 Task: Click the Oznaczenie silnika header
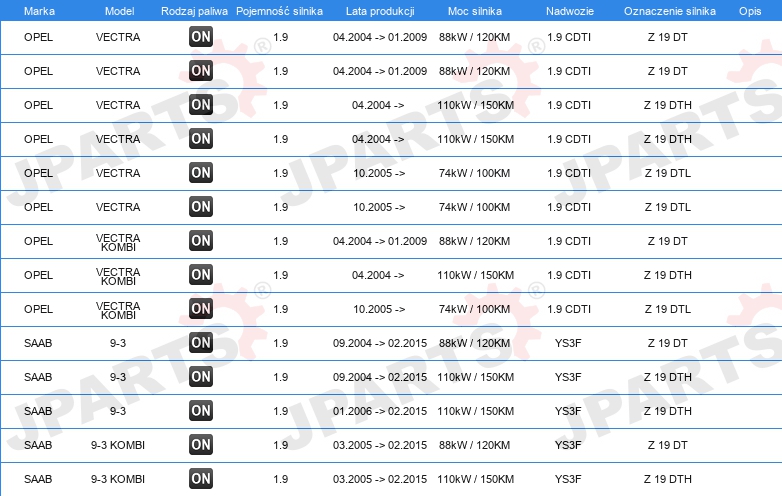pos(670,11)
